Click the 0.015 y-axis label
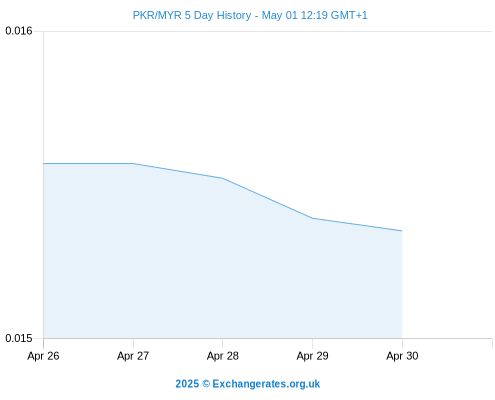Screen dimensions: 495x400 tap(19, 338)
